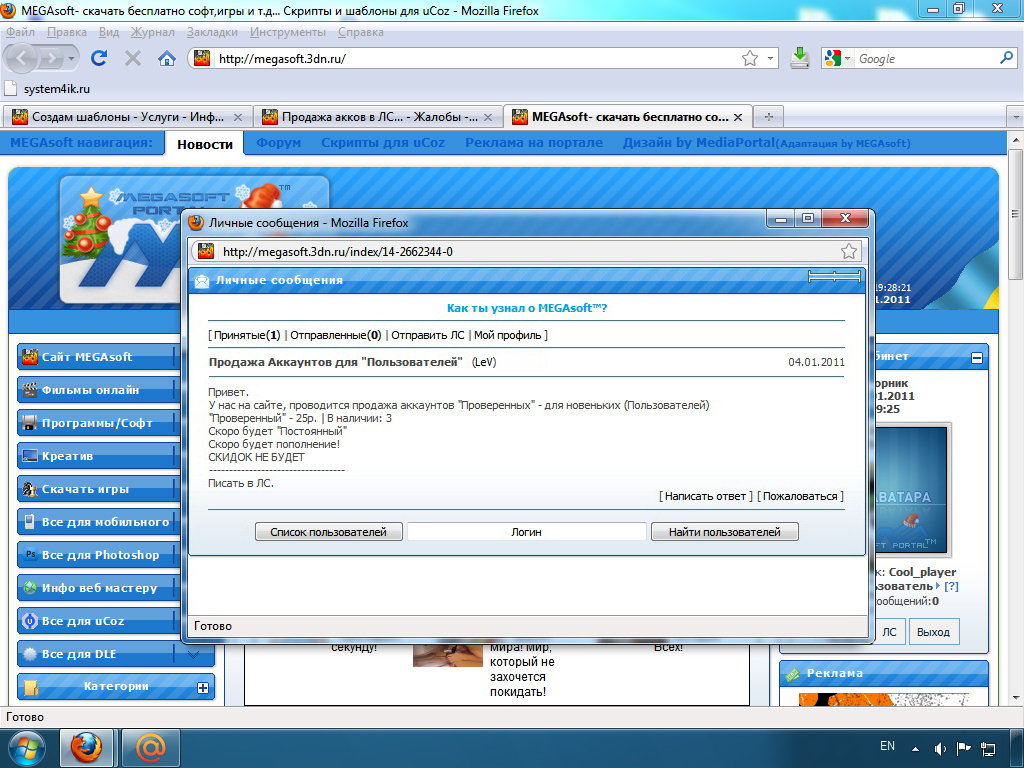Open the Mail.ru Agent taskbar icon
The height and width of the screenshot is (768, 1024).
(151, 748)
